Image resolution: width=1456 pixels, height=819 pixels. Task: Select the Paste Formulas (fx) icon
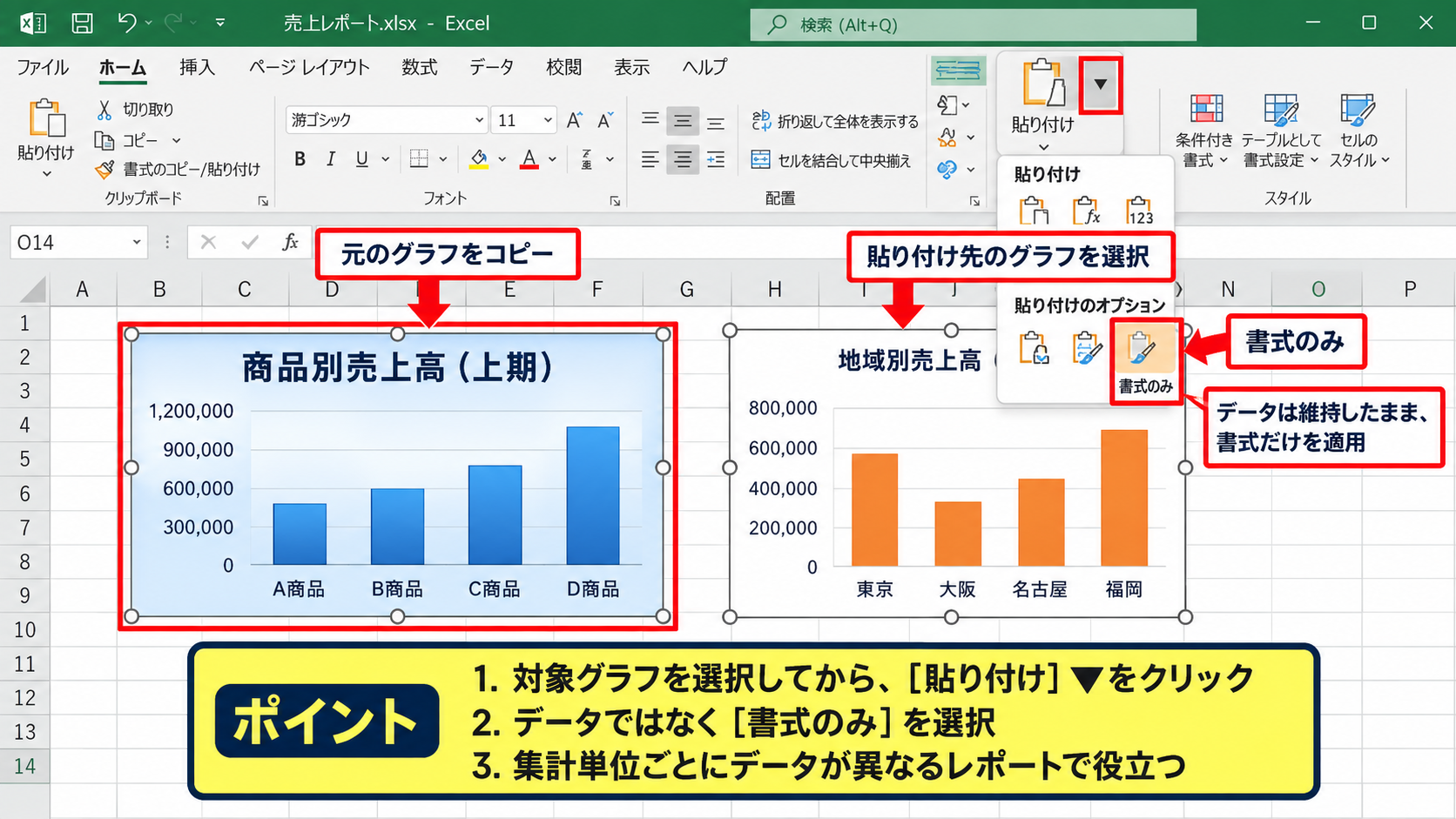(1086, 211)
